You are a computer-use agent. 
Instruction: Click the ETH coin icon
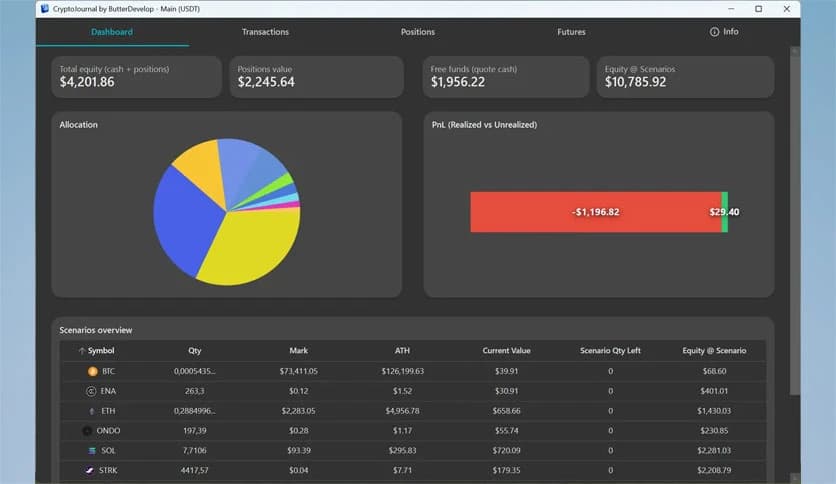coord(92,410)
